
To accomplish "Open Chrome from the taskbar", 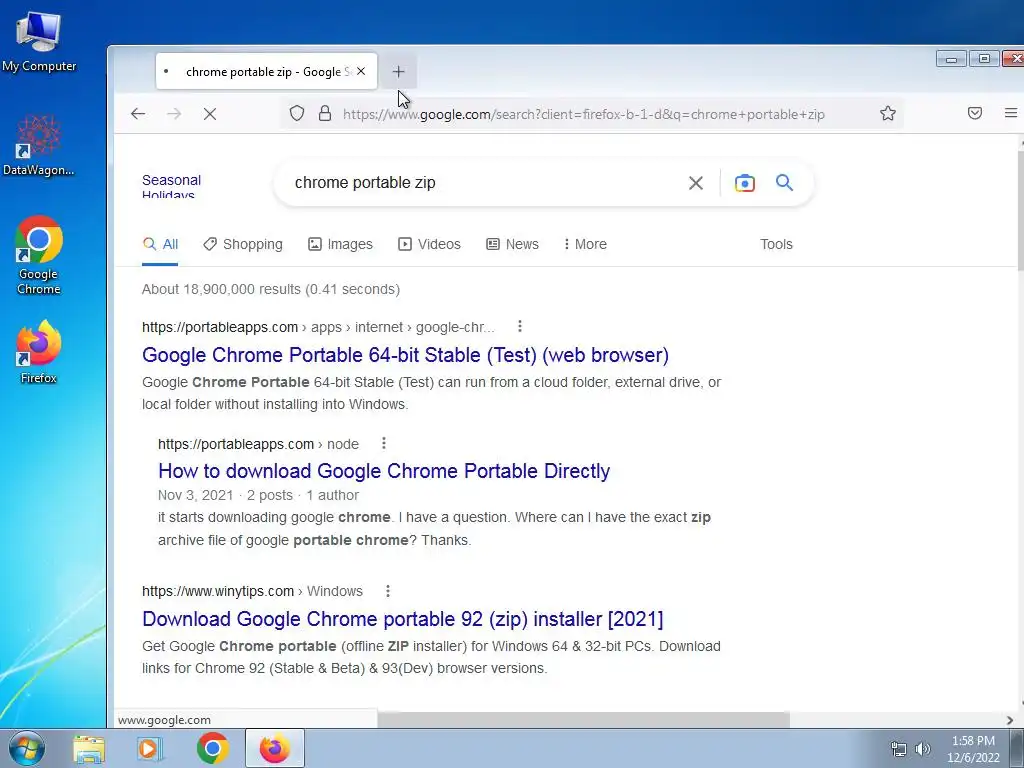I will coord(212,748).
